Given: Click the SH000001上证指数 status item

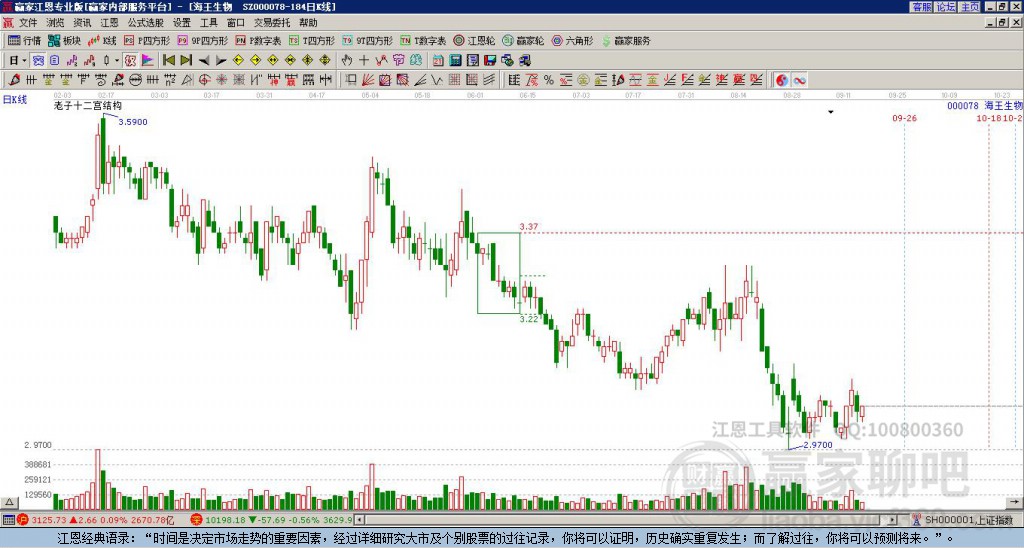Looking at the screenshot, I should pos(967,520).
